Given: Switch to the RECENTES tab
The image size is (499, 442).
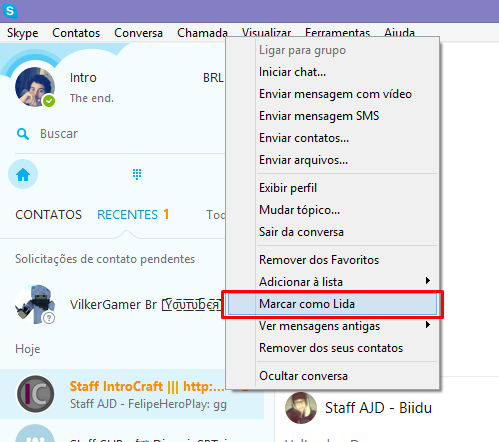Looking at the screenshot, I should 127,214.
